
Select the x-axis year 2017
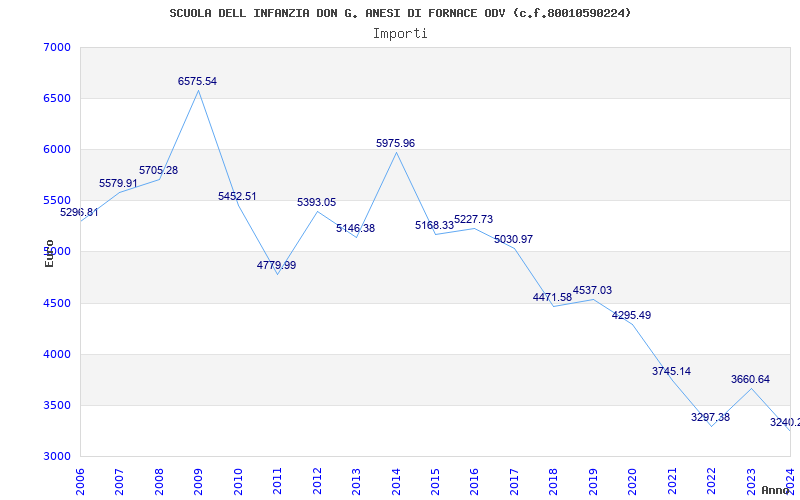point(514,482)
